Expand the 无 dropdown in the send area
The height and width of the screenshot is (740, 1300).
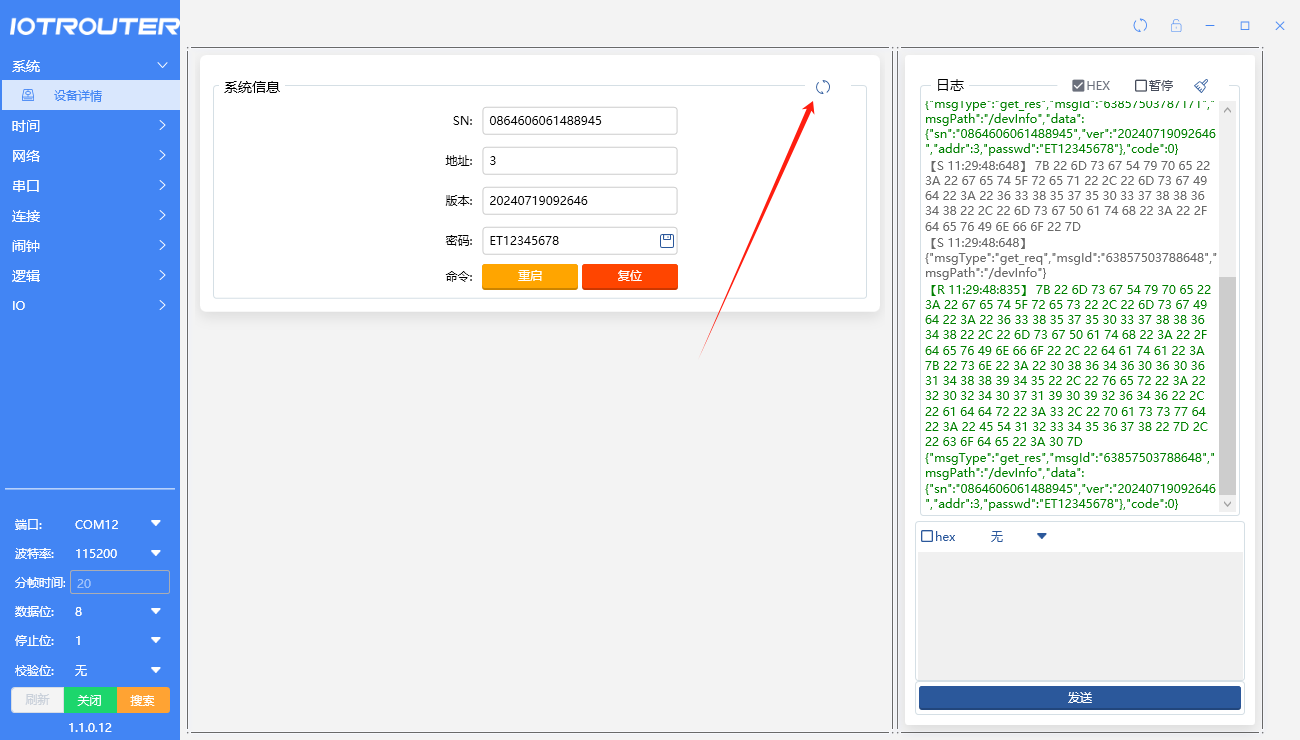pyautogui.click(x=1041, y=537)
